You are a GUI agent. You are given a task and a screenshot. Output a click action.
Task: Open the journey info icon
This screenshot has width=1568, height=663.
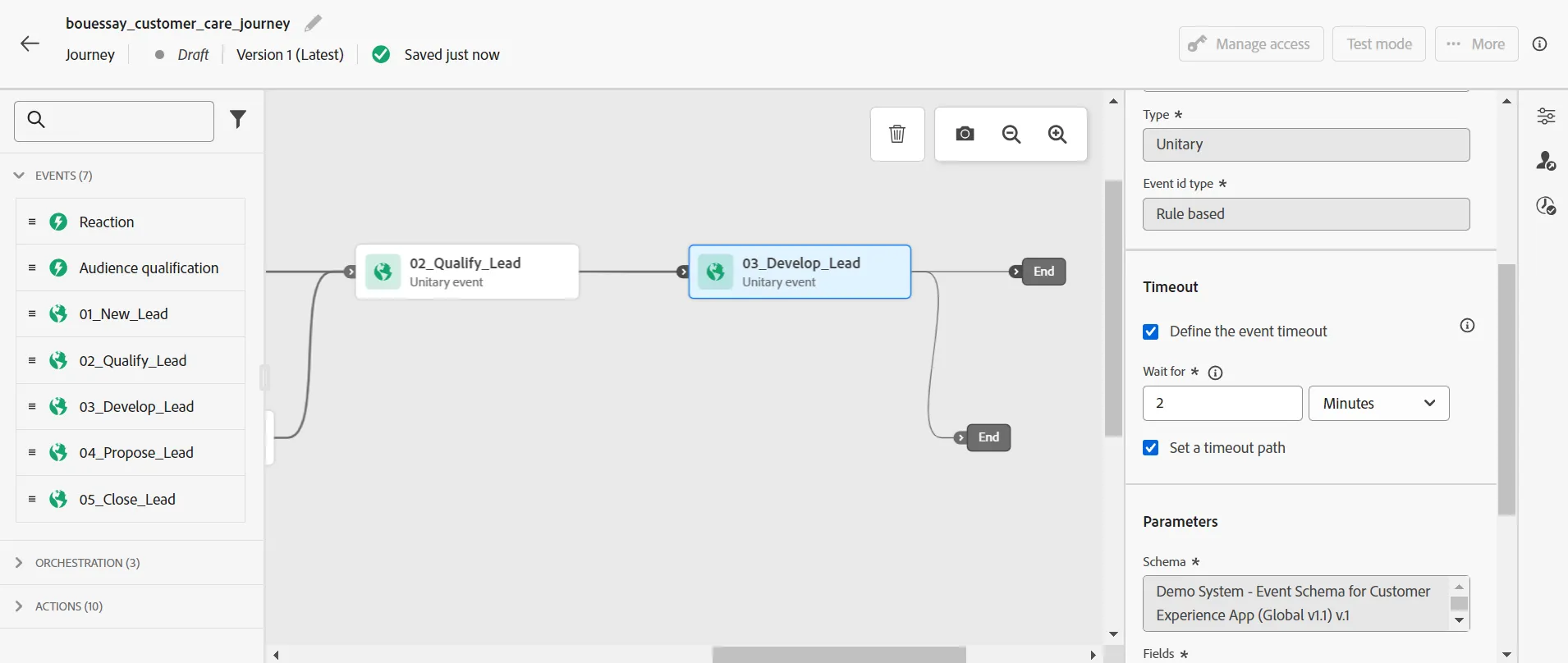coord(1540,43)
